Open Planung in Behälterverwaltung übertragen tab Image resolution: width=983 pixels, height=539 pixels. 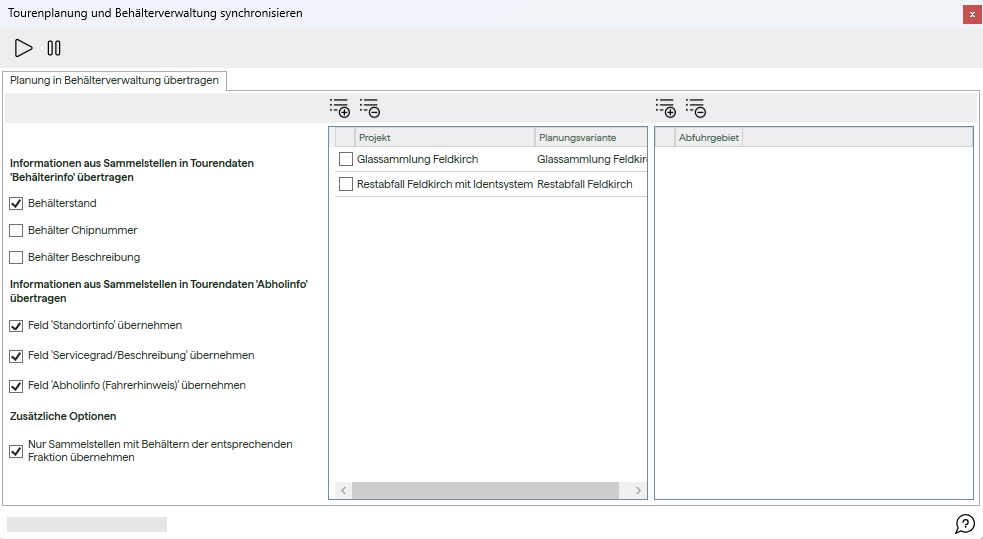[x=114, y=80]
